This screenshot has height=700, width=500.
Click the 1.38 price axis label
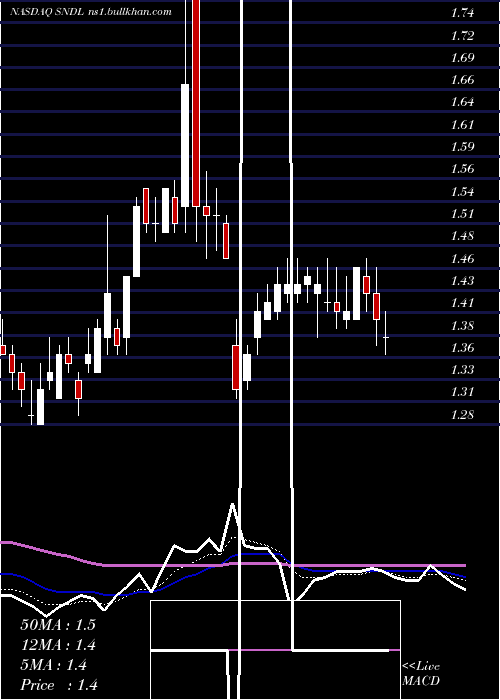point(462,325)
